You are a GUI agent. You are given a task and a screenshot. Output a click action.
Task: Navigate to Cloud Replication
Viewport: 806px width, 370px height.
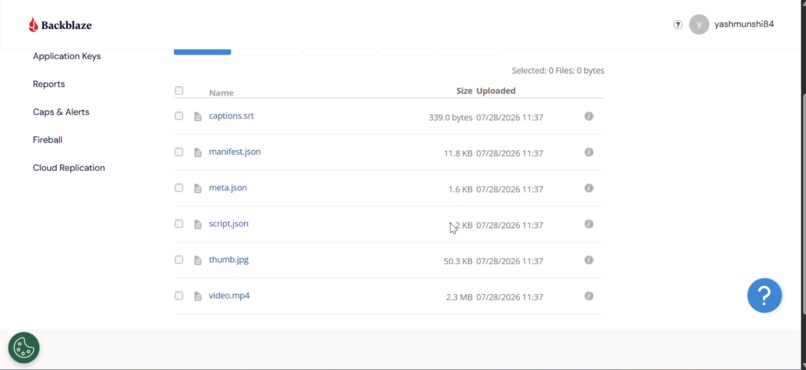pos(69,168)
